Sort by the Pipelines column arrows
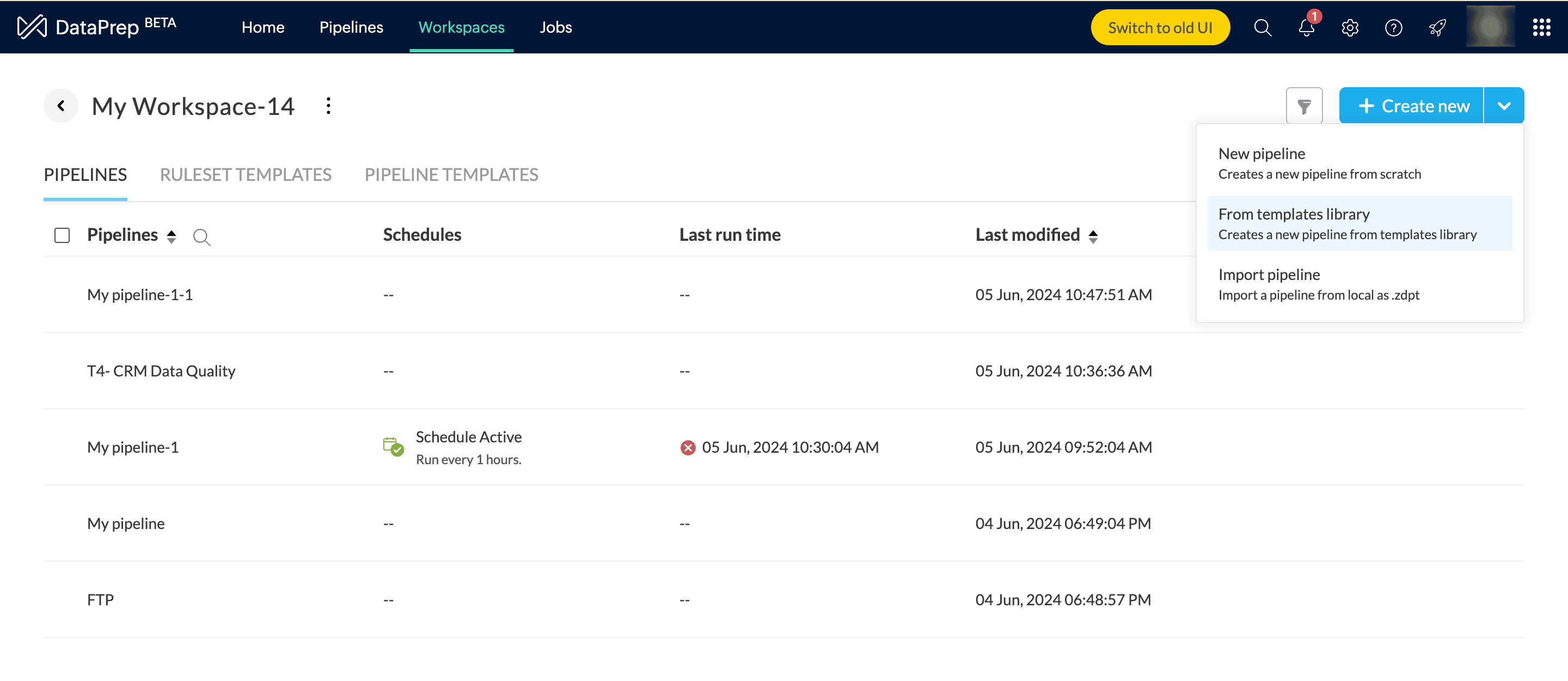 pyautogui.click(x=171, y=236)
